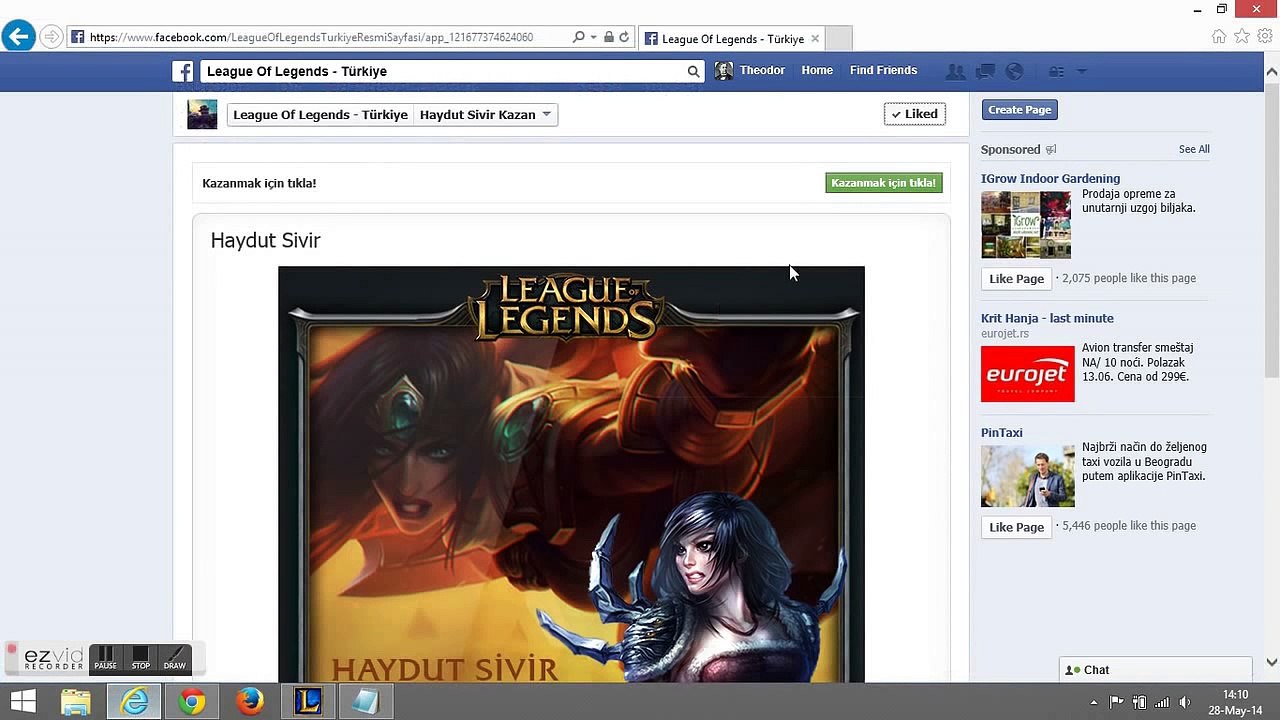
Task: Open the PinTaxi ad link
Action: pos(1002,433)
